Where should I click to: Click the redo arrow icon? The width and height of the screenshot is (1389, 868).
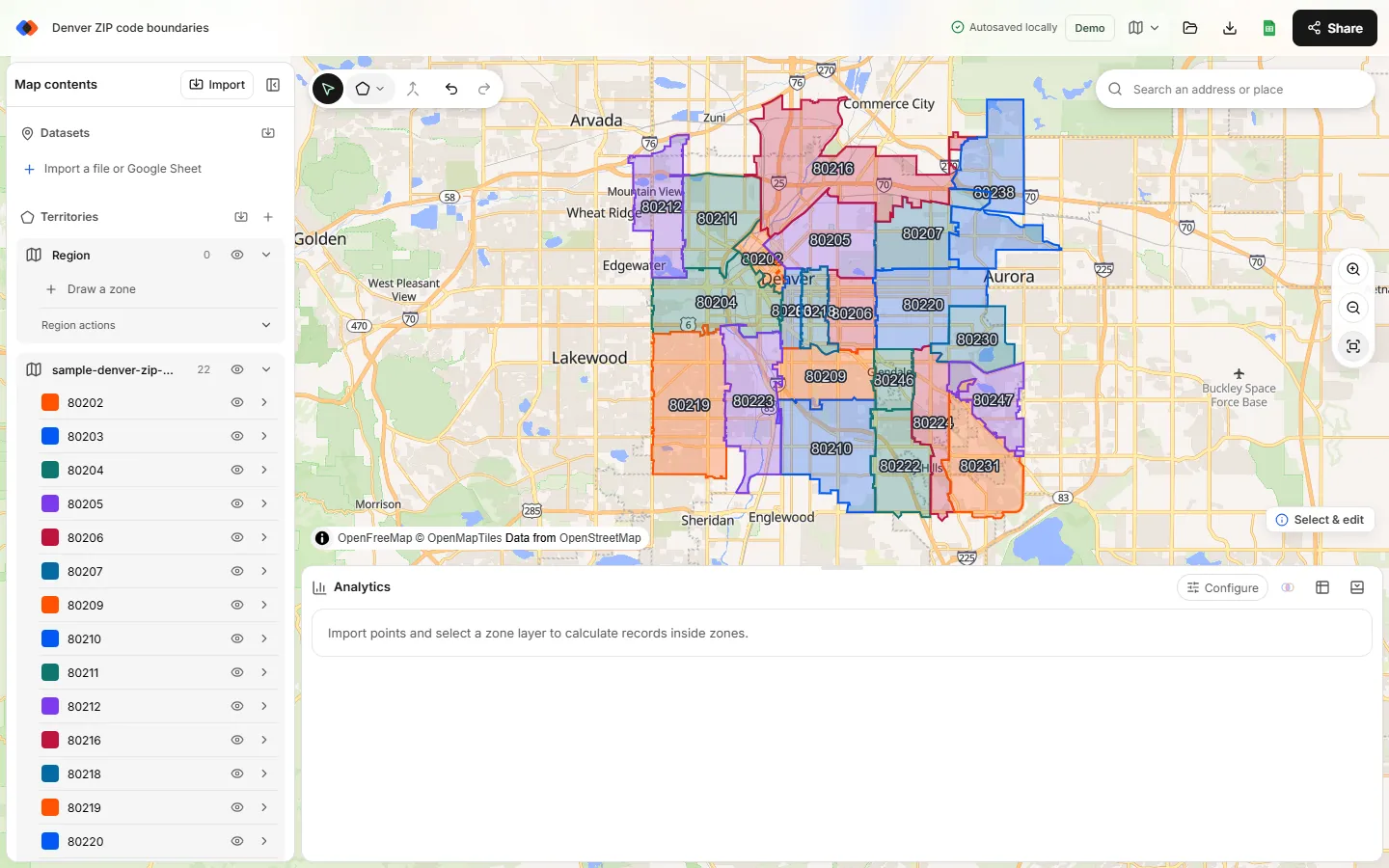[484, 89]
